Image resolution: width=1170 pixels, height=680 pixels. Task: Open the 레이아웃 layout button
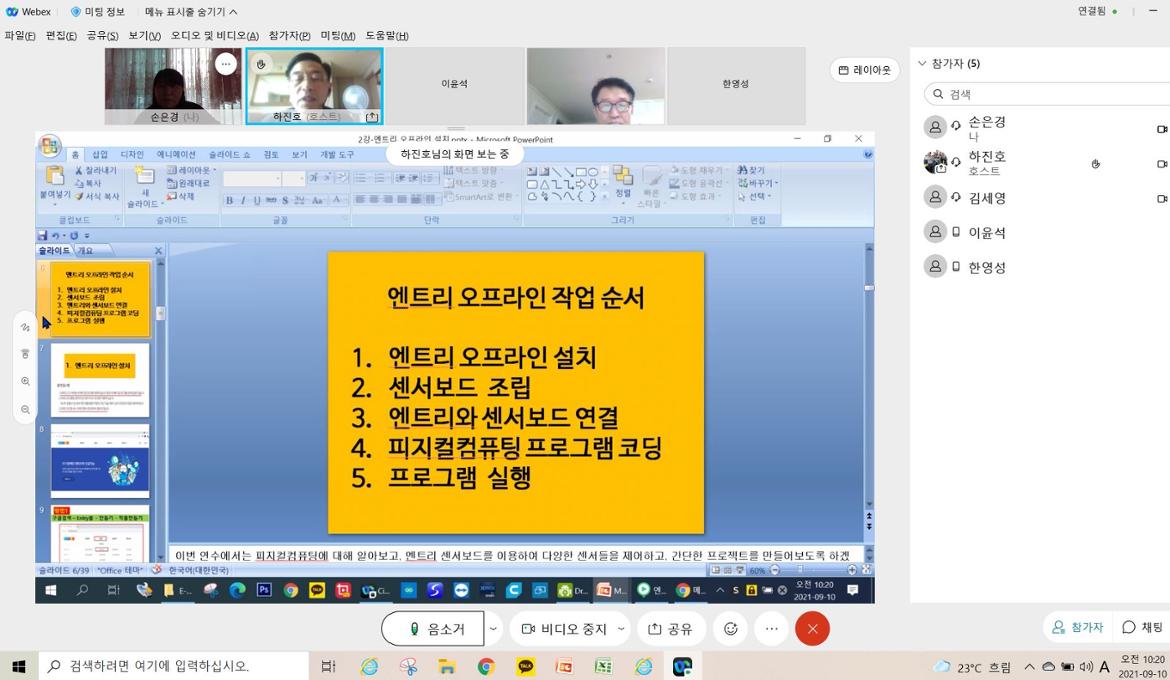tap(865, 69)
